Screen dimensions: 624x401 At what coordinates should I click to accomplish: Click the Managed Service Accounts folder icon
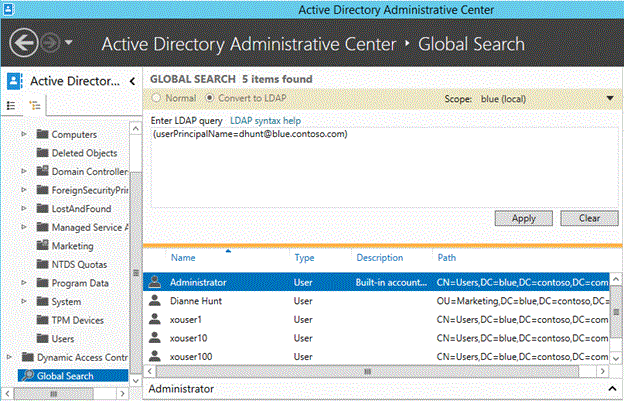click(42, 227)
